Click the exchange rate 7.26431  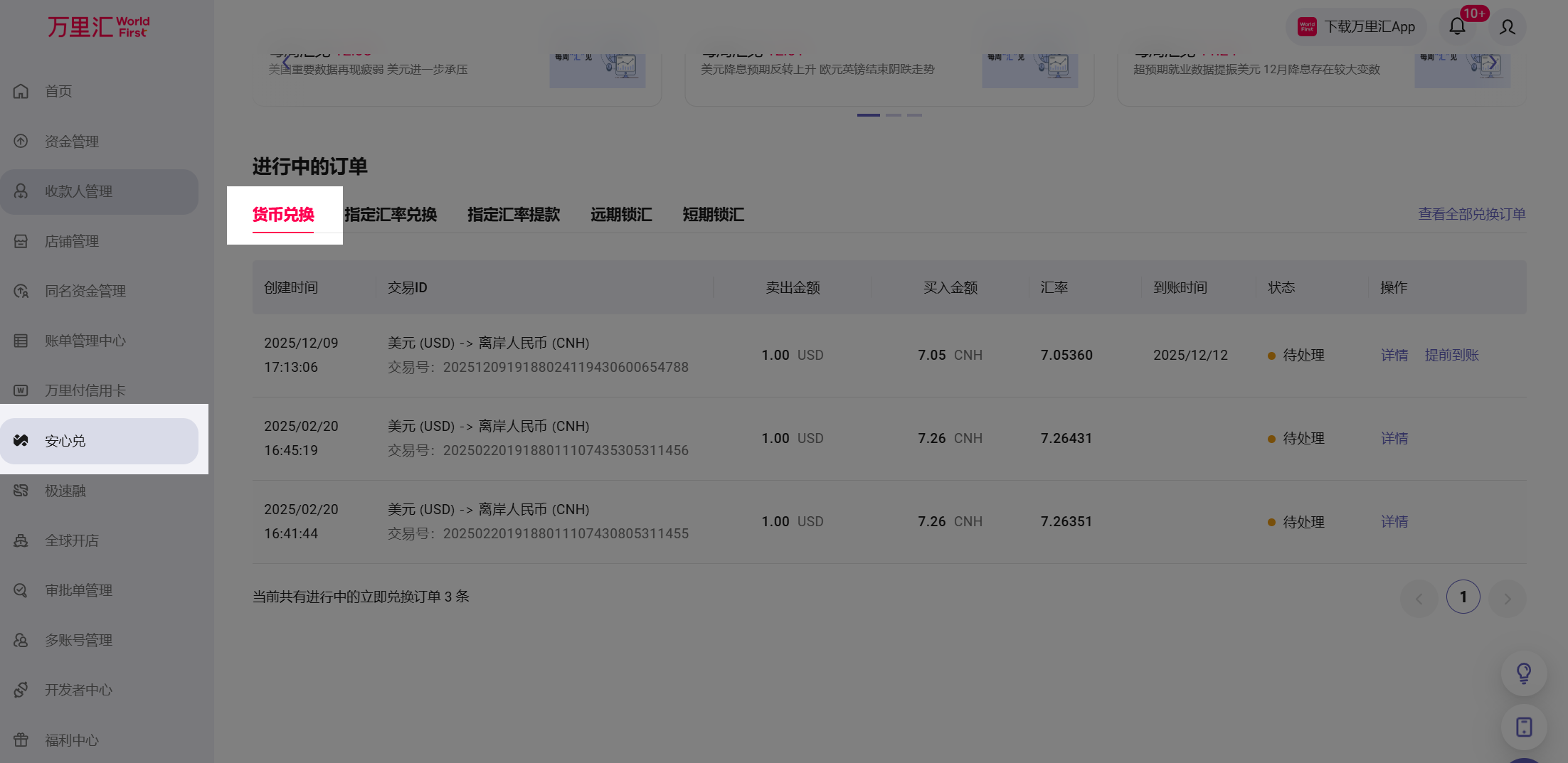click(1066, 438)
